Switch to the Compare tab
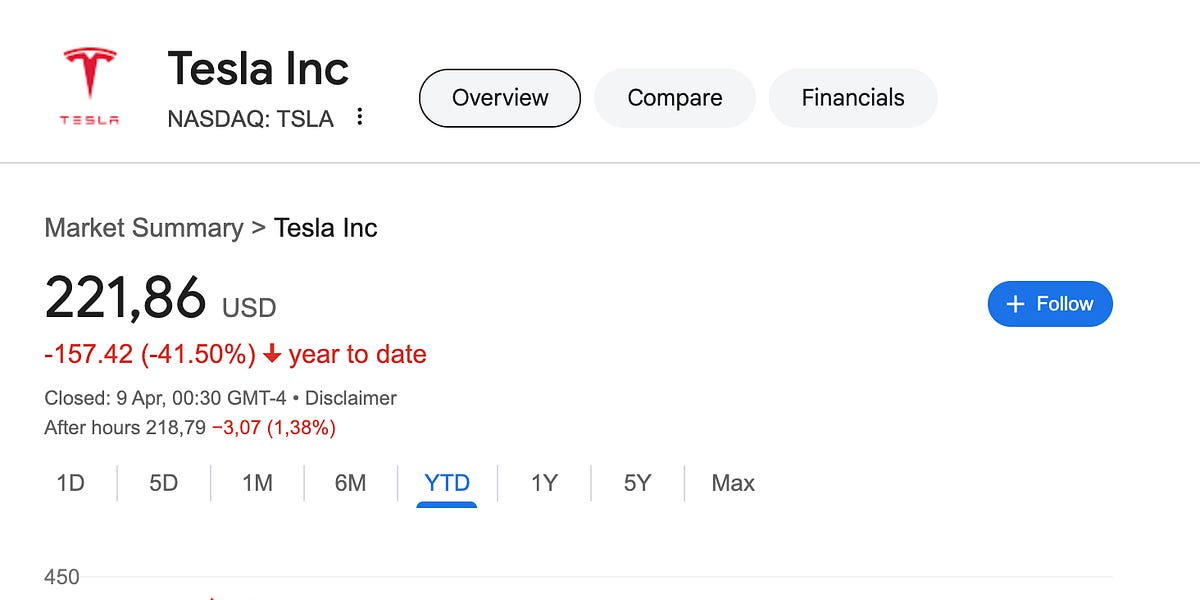1200x600 pixels. [675, 98]
